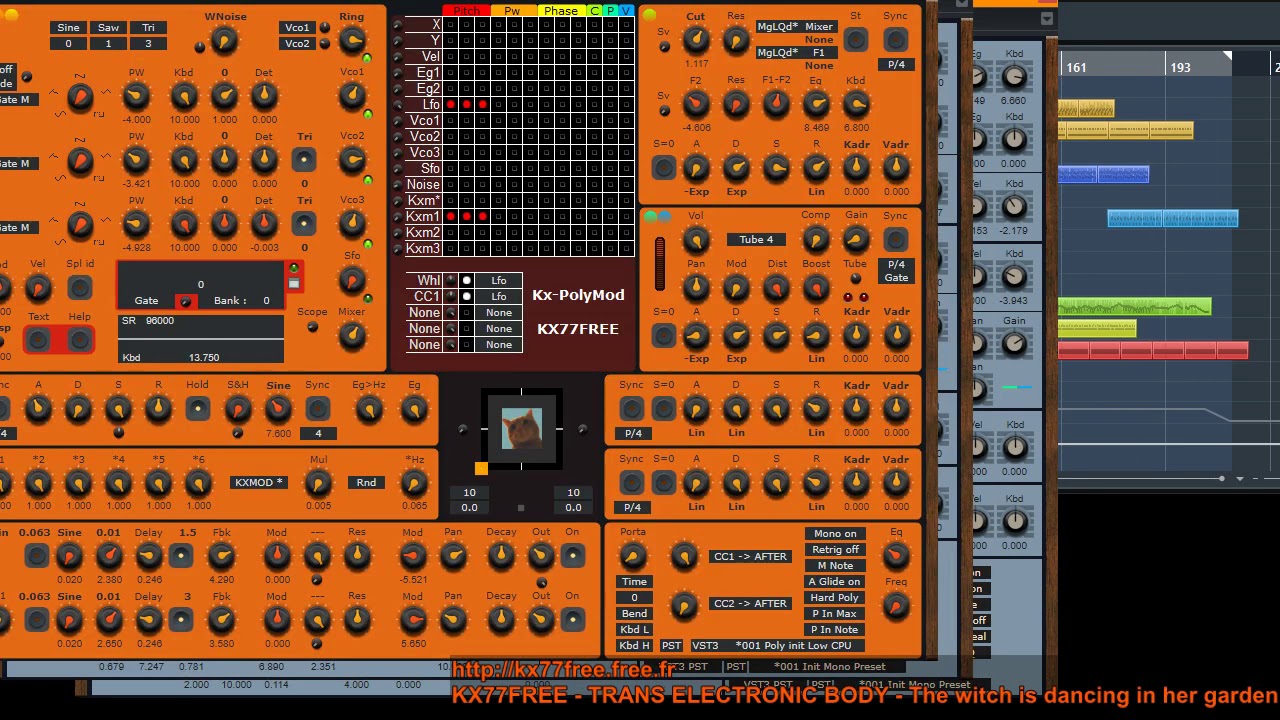Select the Tri waveform label at top

[x=148, y=28]
